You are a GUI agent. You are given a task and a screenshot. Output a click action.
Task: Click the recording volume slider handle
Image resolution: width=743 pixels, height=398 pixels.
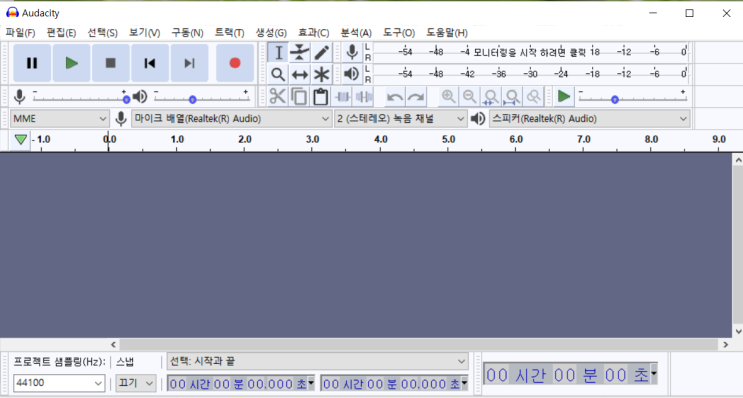[127, 100]
